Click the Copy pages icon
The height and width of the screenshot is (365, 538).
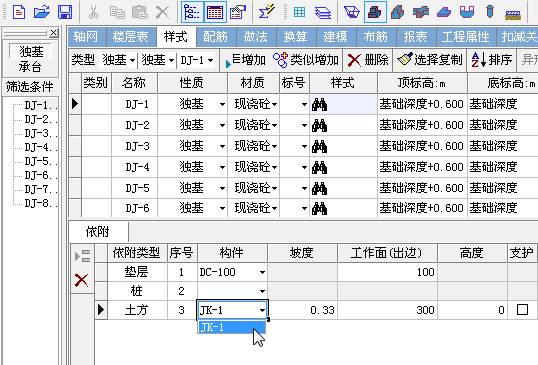click(x=117, y=12)
